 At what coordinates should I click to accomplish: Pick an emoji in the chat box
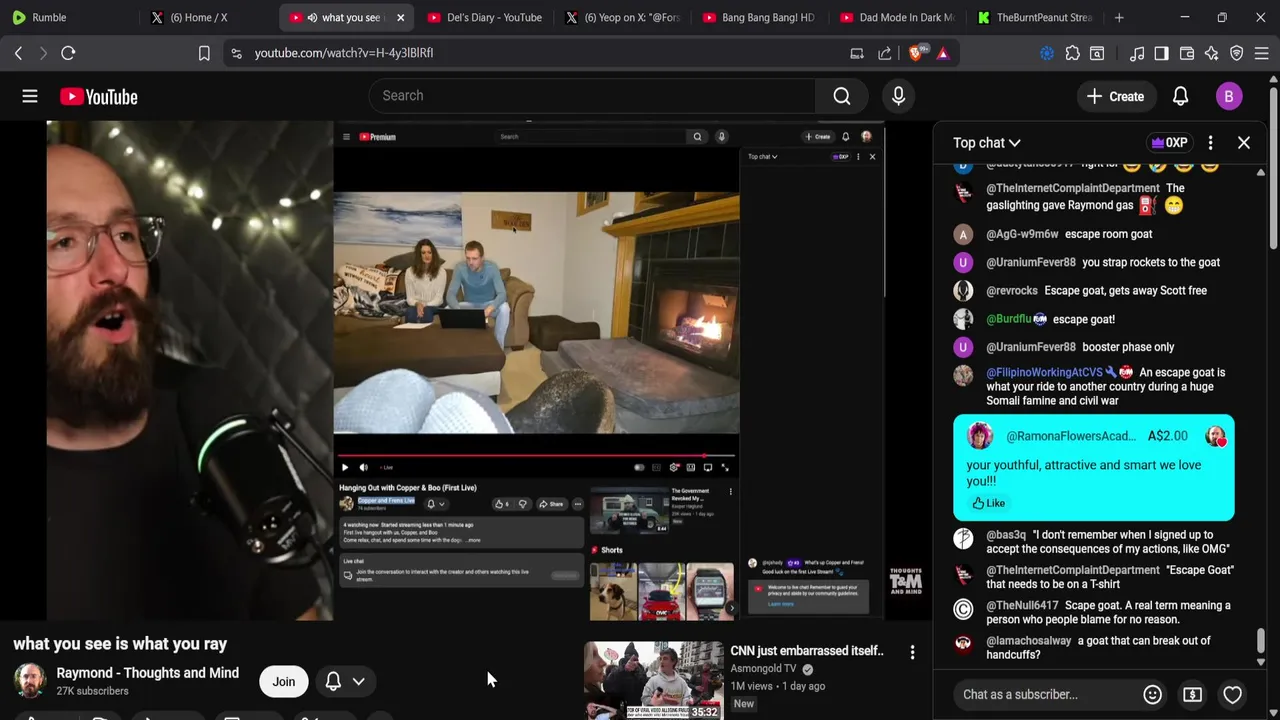tap(1152, 694)
